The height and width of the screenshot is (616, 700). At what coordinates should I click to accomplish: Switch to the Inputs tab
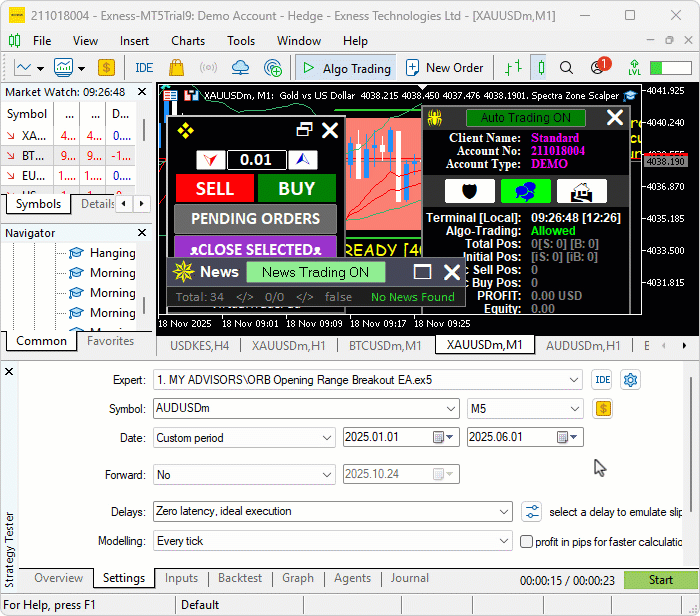pyautogui.click(x=181, y=578)
